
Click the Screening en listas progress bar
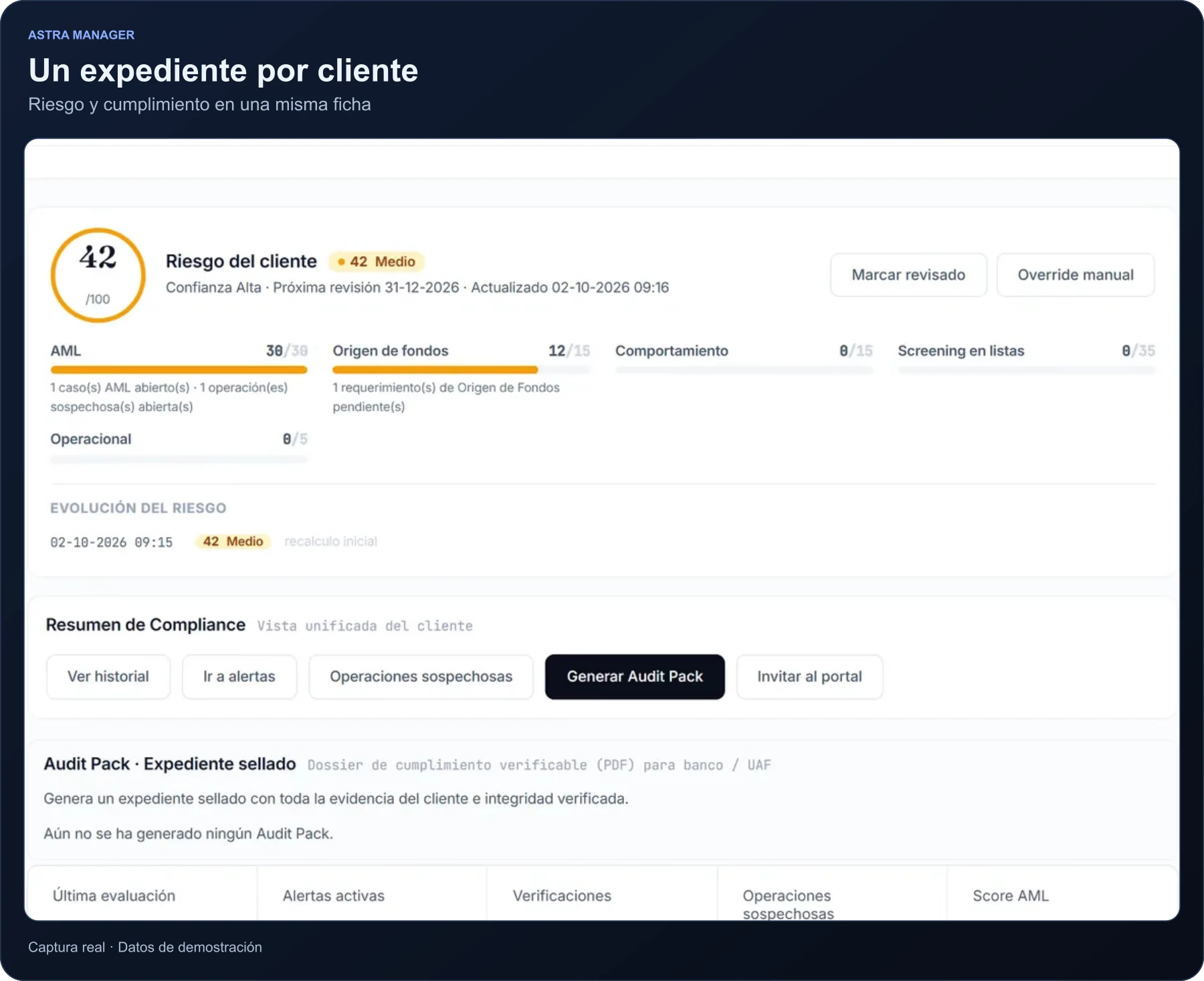(1027, 370)
